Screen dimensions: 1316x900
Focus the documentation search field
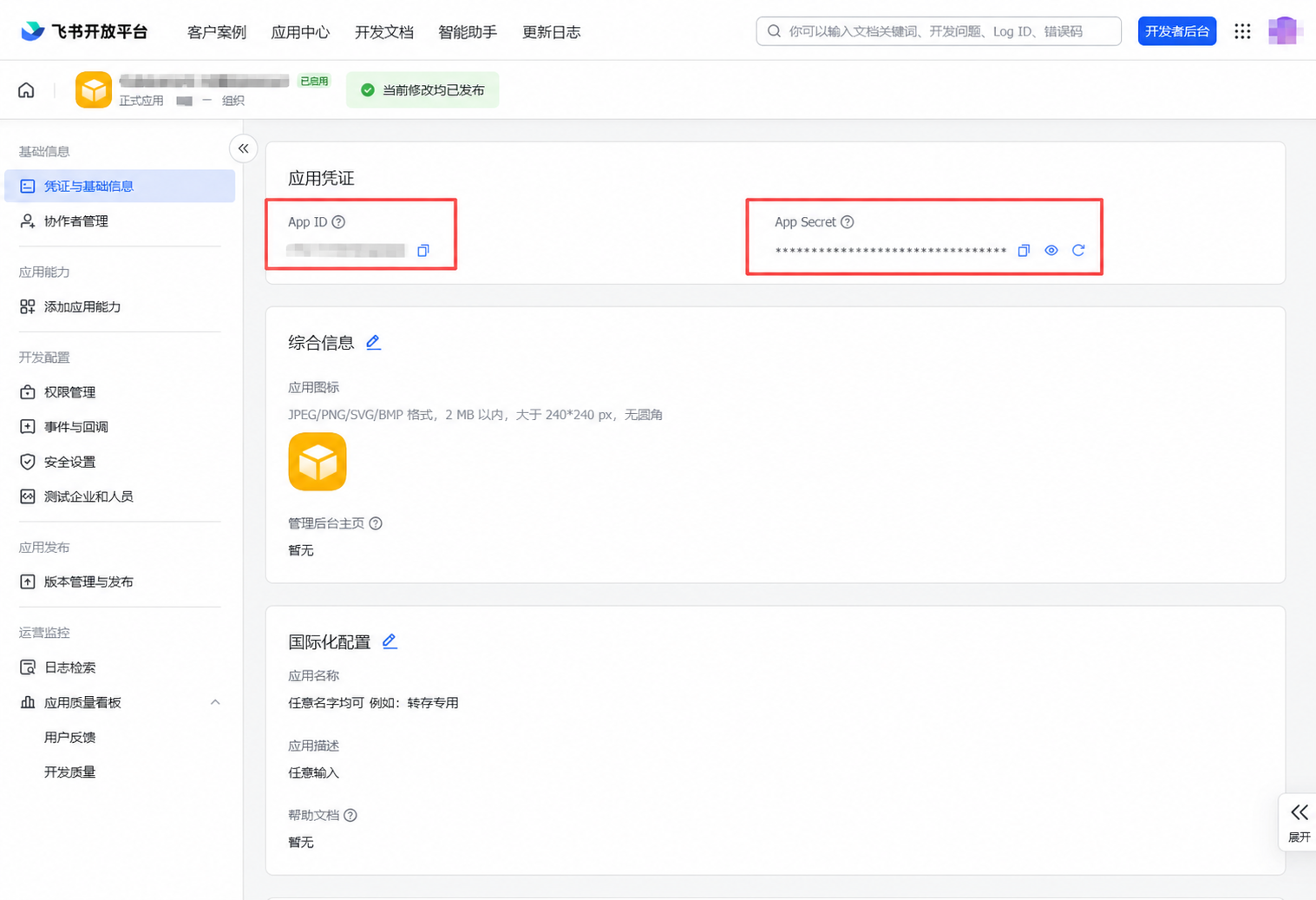pyautogui.click(x=939, y=31)
